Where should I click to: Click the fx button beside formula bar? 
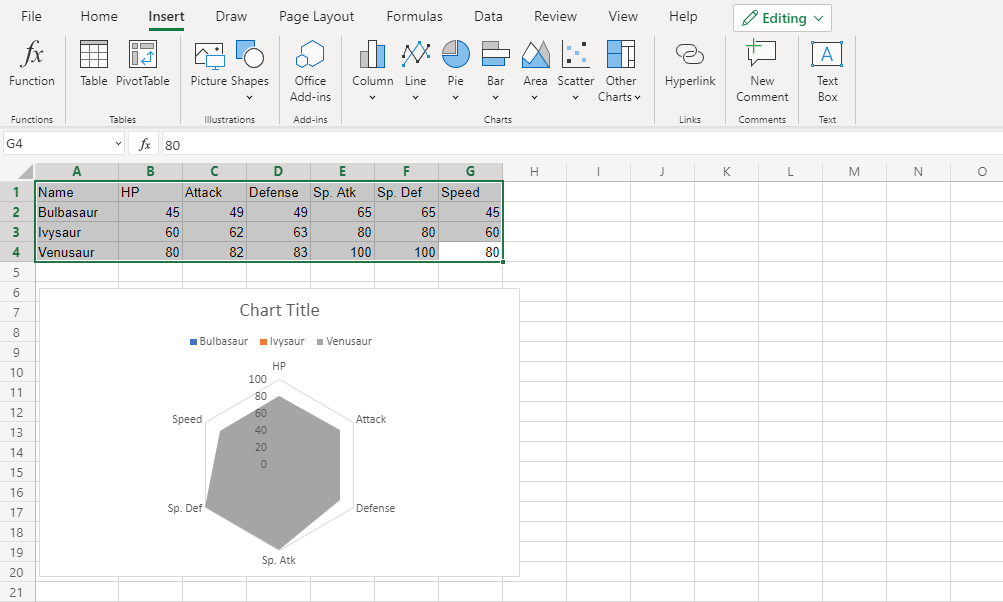click(x=144, y=144)
